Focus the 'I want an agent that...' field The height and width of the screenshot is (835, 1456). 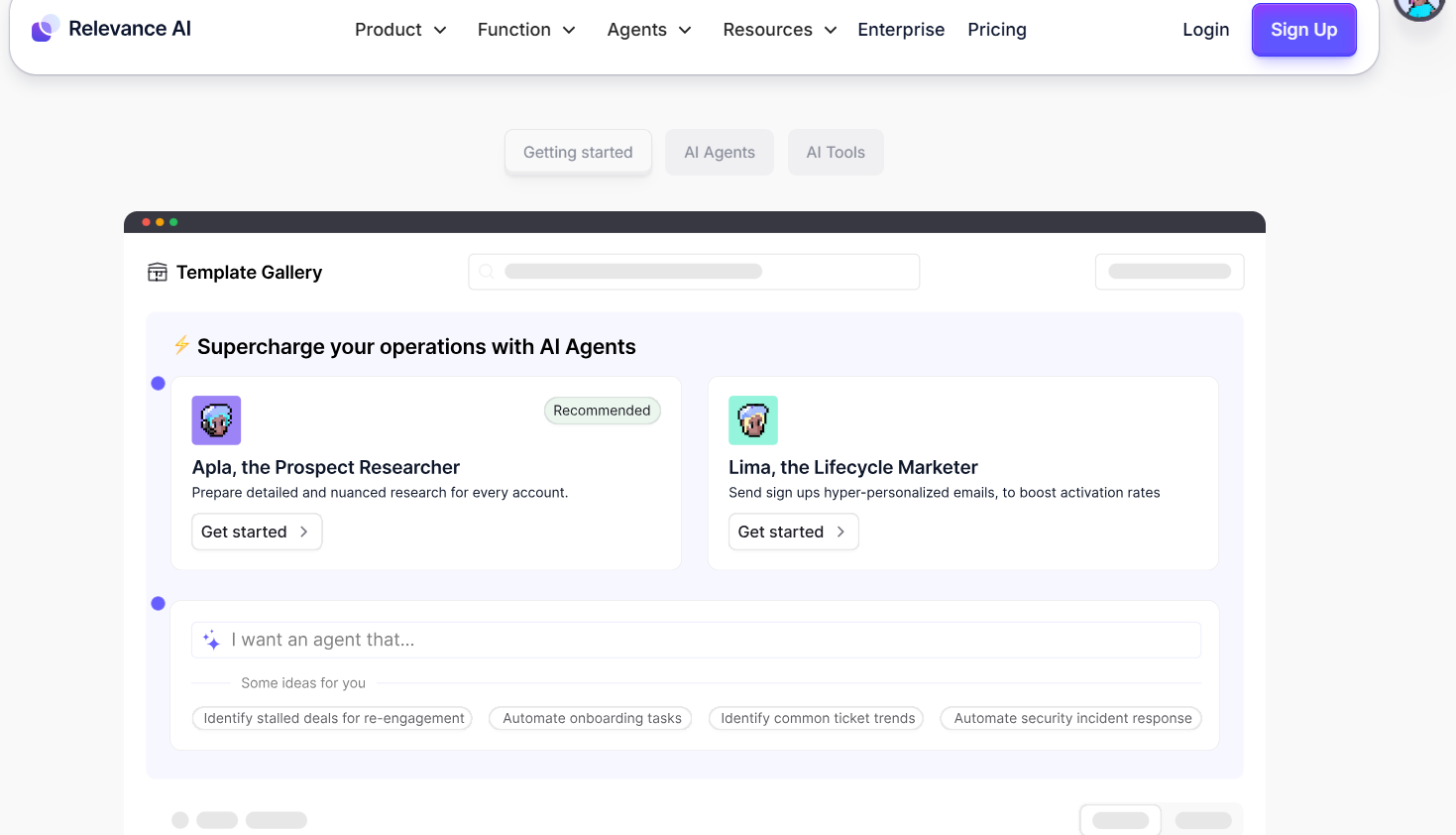pyautogui.click(x=696, y=640)
